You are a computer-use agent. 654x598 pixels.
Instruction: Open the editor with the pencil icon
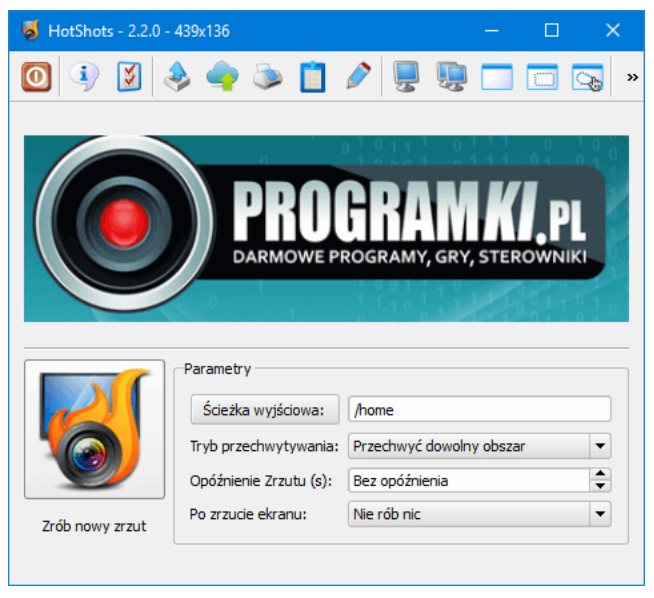point(358,76)
